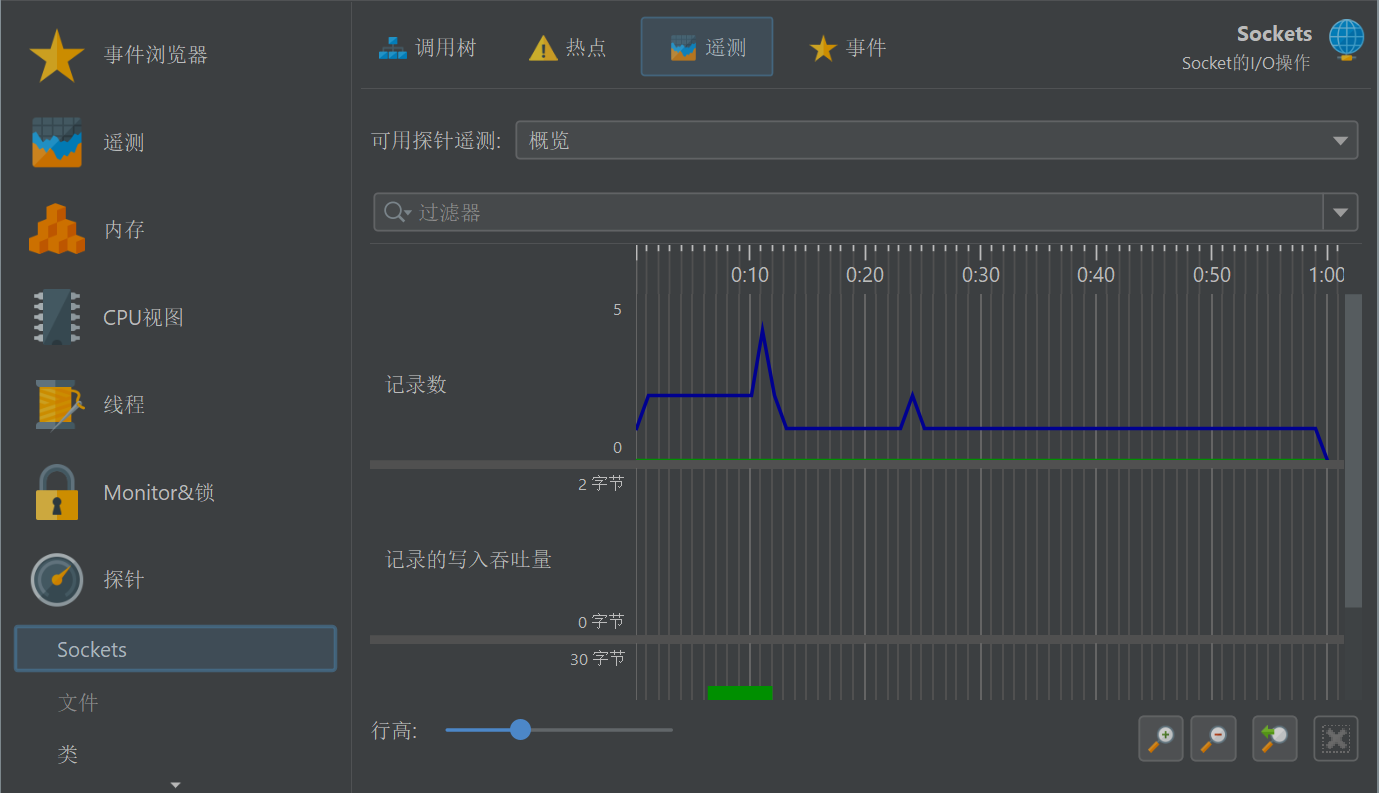This screenshot has width=1379, height=793.
Task: Switch to the 调用树 tab
Action: (428, 47)
